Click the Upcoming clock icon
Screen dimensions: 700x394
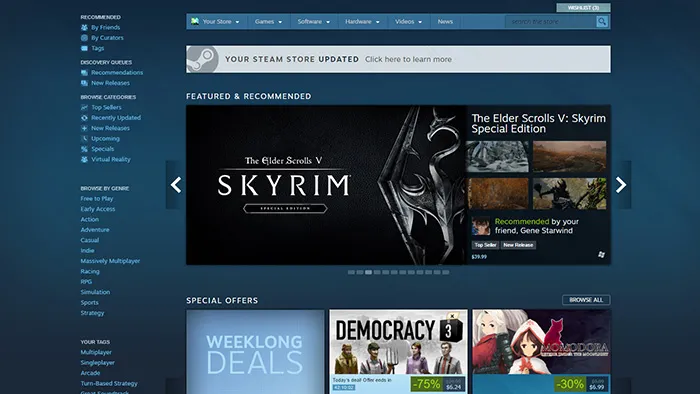pyautogui.click(x=84, y=138)
